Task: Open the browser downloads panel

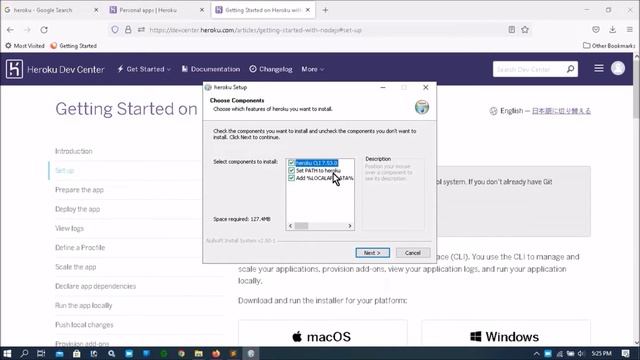Action: click(613, 29)
